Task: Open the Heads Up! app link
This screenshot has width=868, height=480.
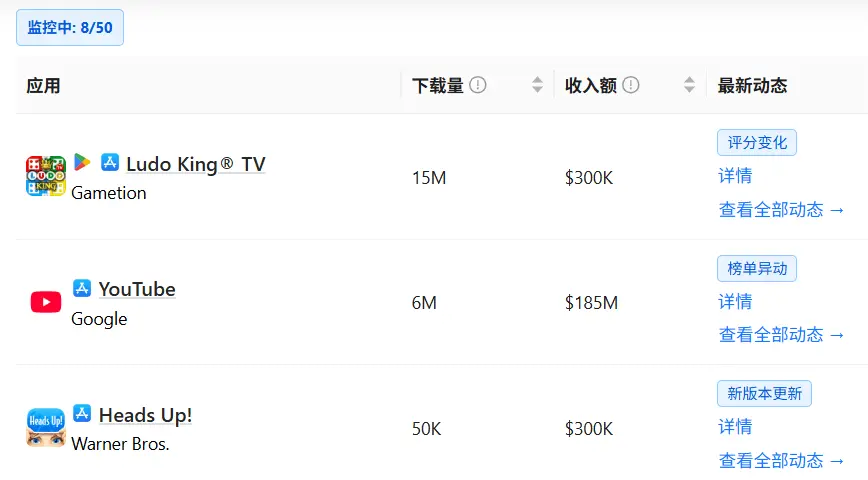Action: coord(145,415)
